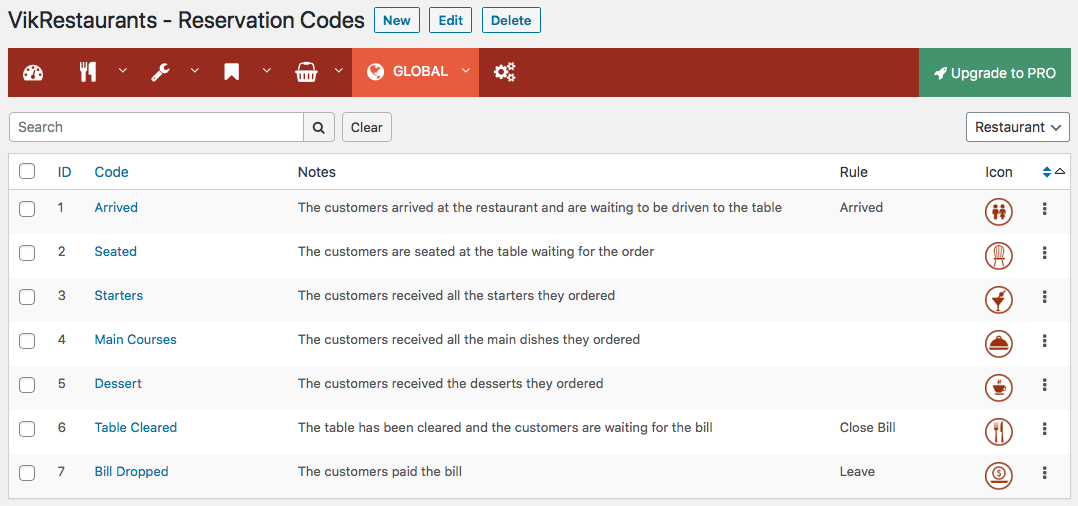Check the Main Courses row checkbox

(27, 341)
